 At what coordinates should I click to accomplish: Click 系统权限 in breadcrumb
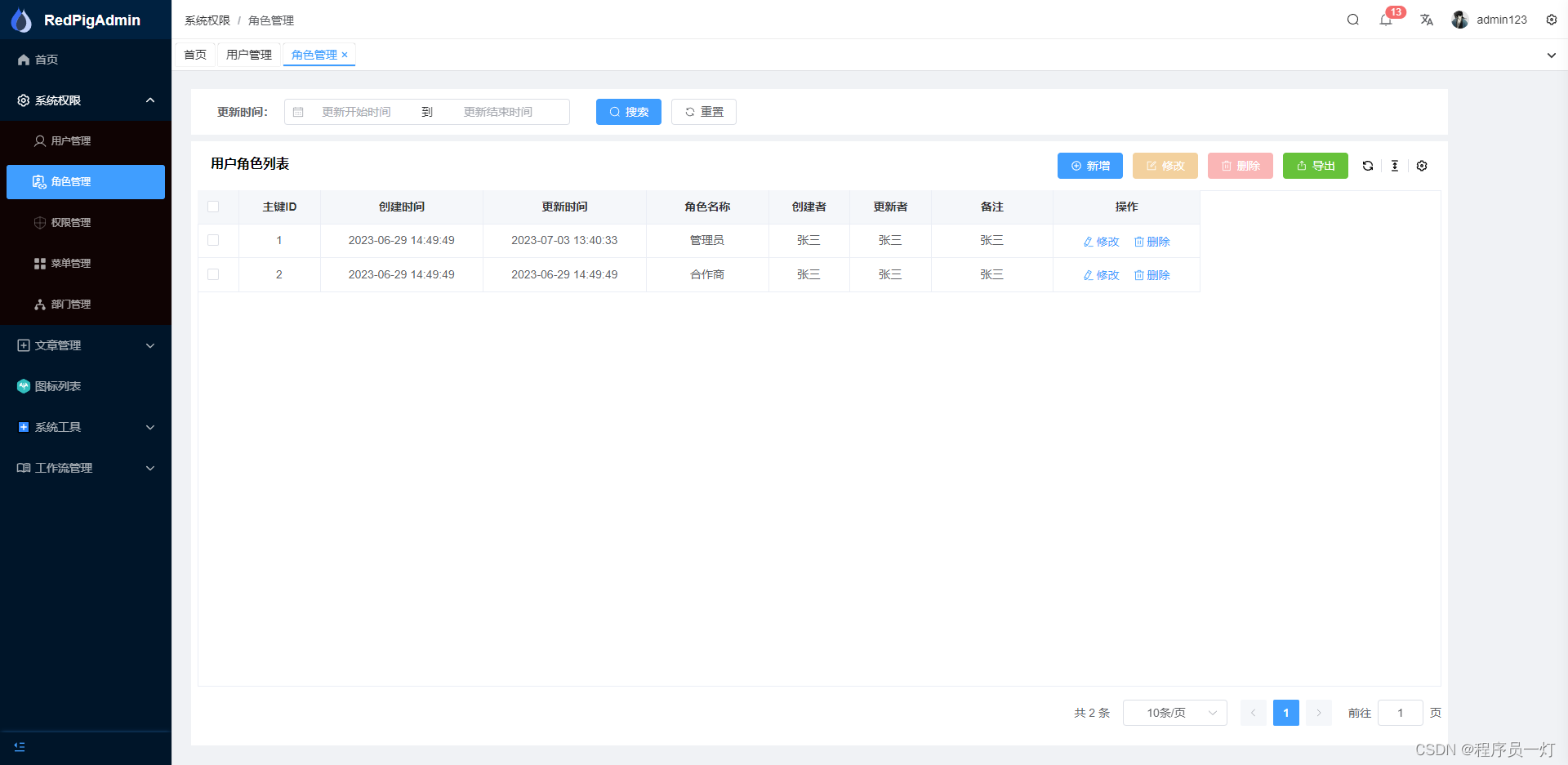207,20
